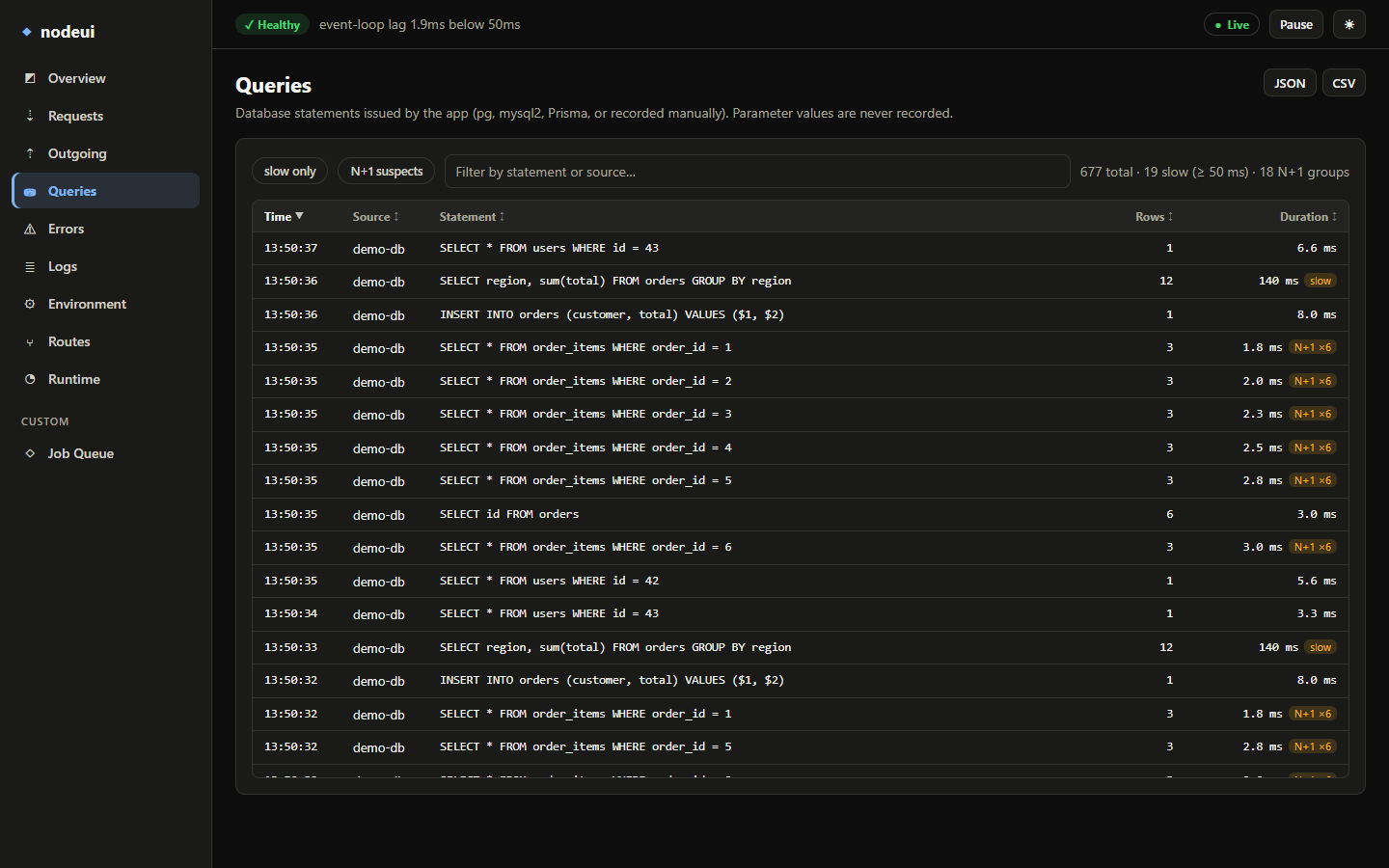Screen dimensions: 1389x868
Task: Click the Healthy status badge
Action: coord(272,24)
